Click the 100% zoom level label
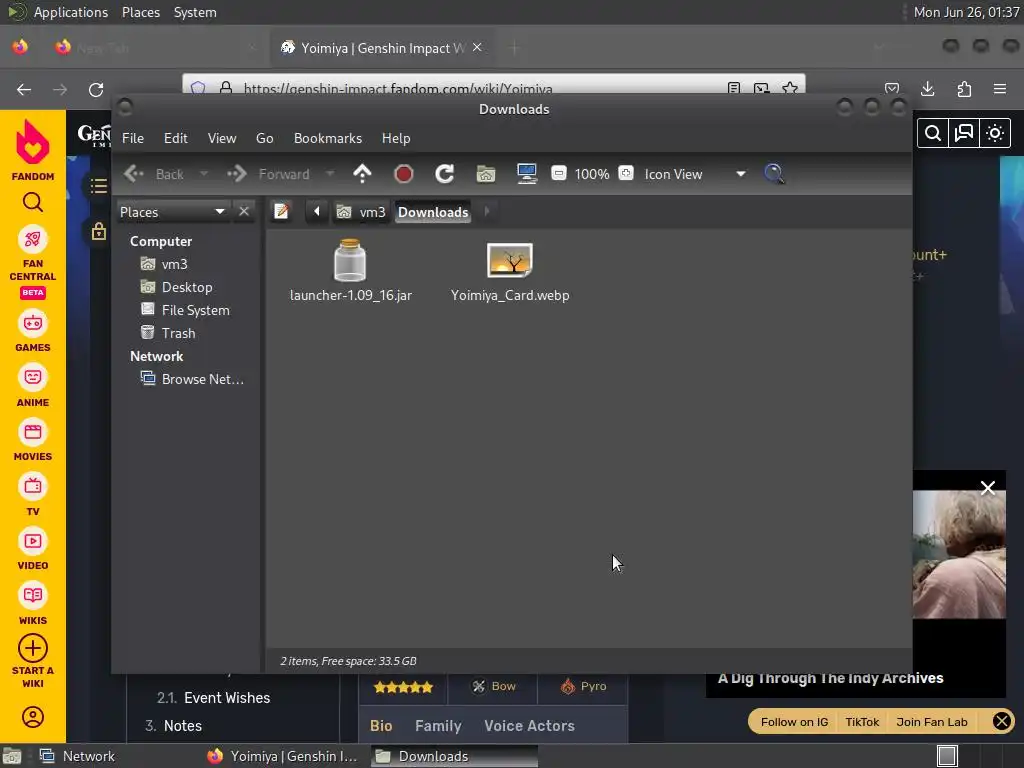Viewport: 1024px width, 768px height. (592, 174)
